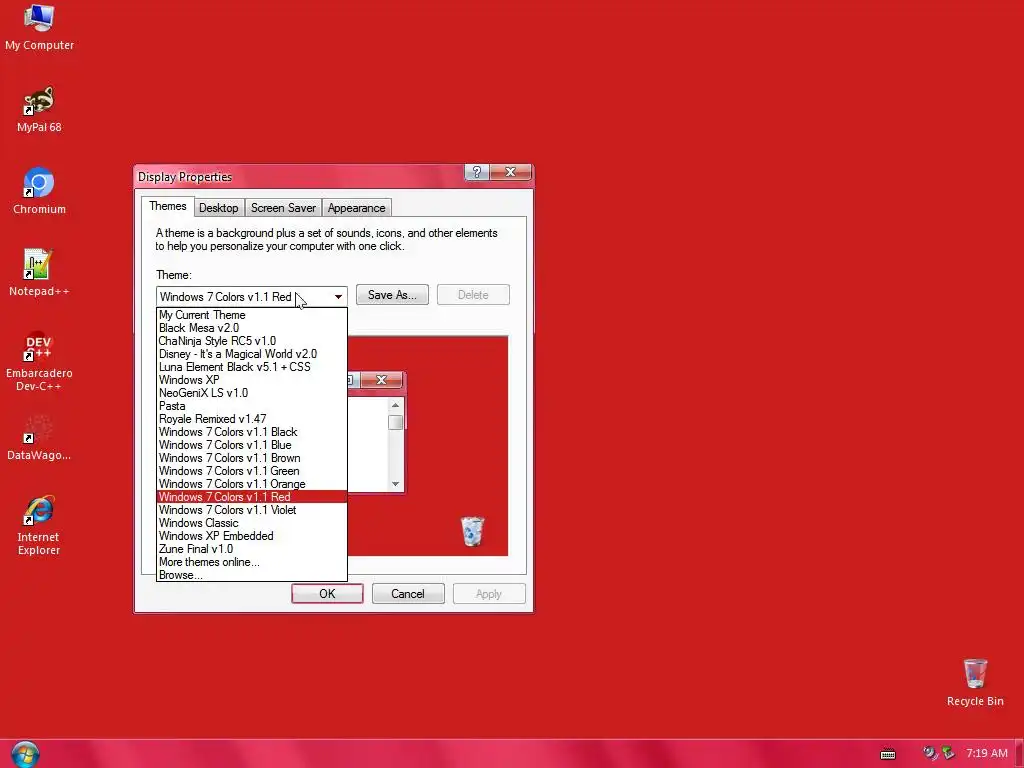
Task: Choose ChaNinja Style RC5 v1.0 theme
Action: (x=252, y=341)
